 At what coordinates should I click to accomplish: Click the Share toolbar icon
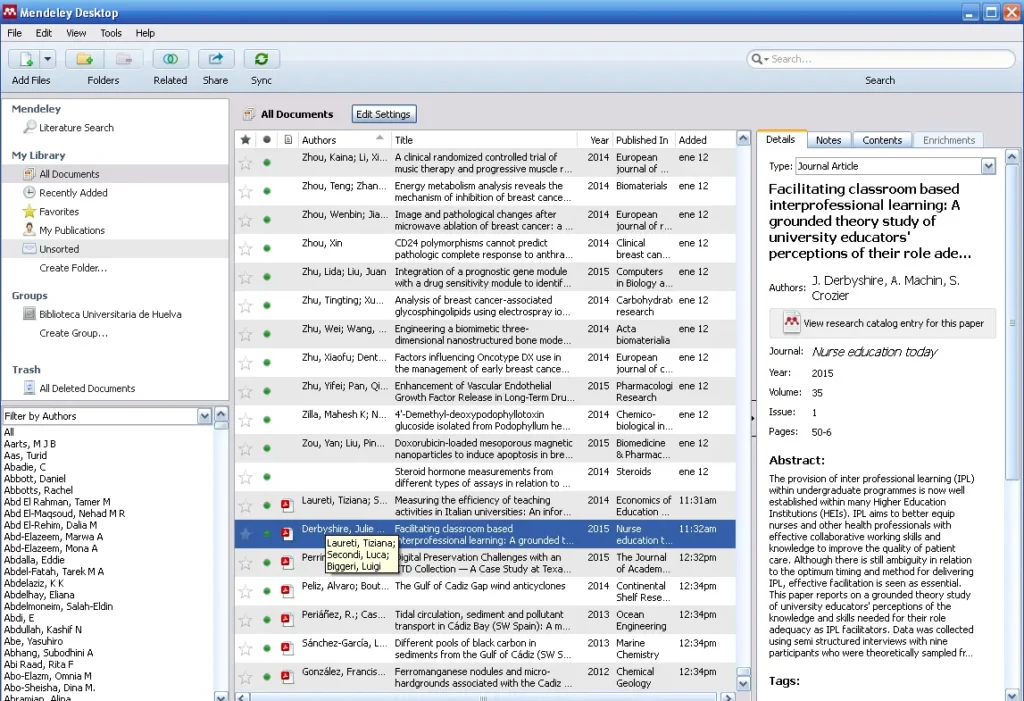215,60
